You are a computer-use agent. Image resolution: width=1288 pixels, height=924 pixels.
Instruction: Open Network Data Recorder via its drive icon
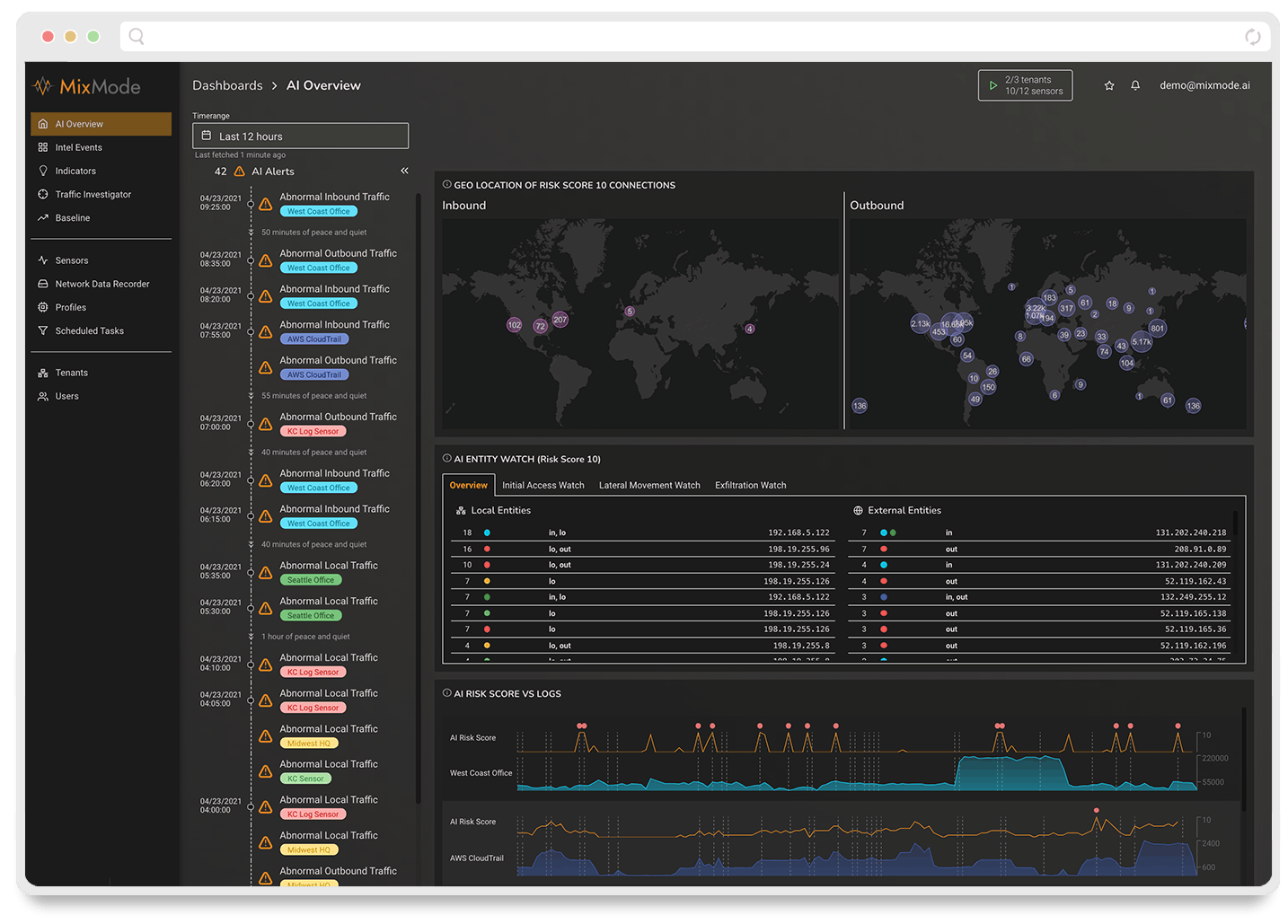pos(43,284)
